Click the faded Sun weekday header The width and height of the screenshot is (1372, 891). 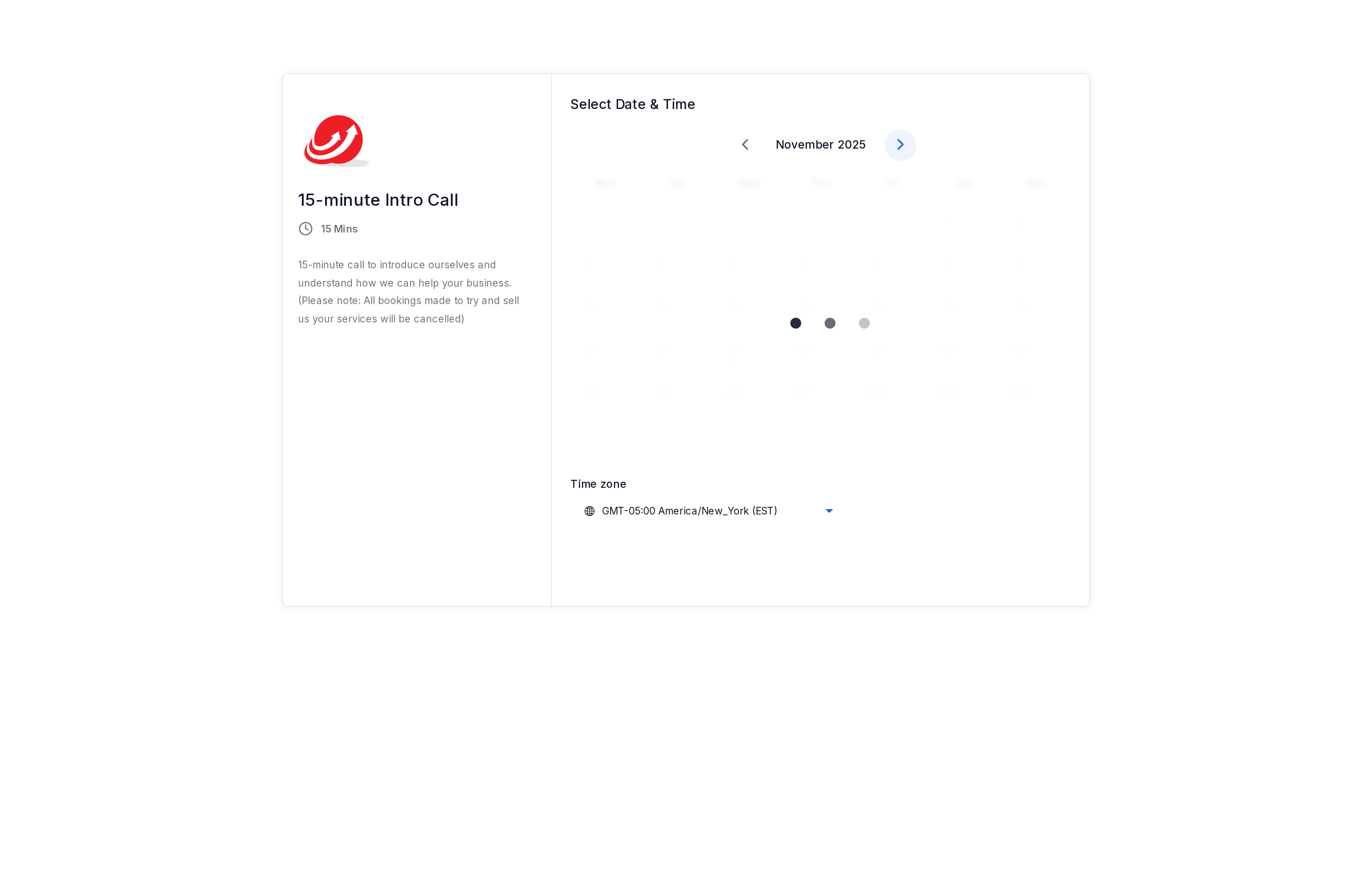tap(1035, 183)
